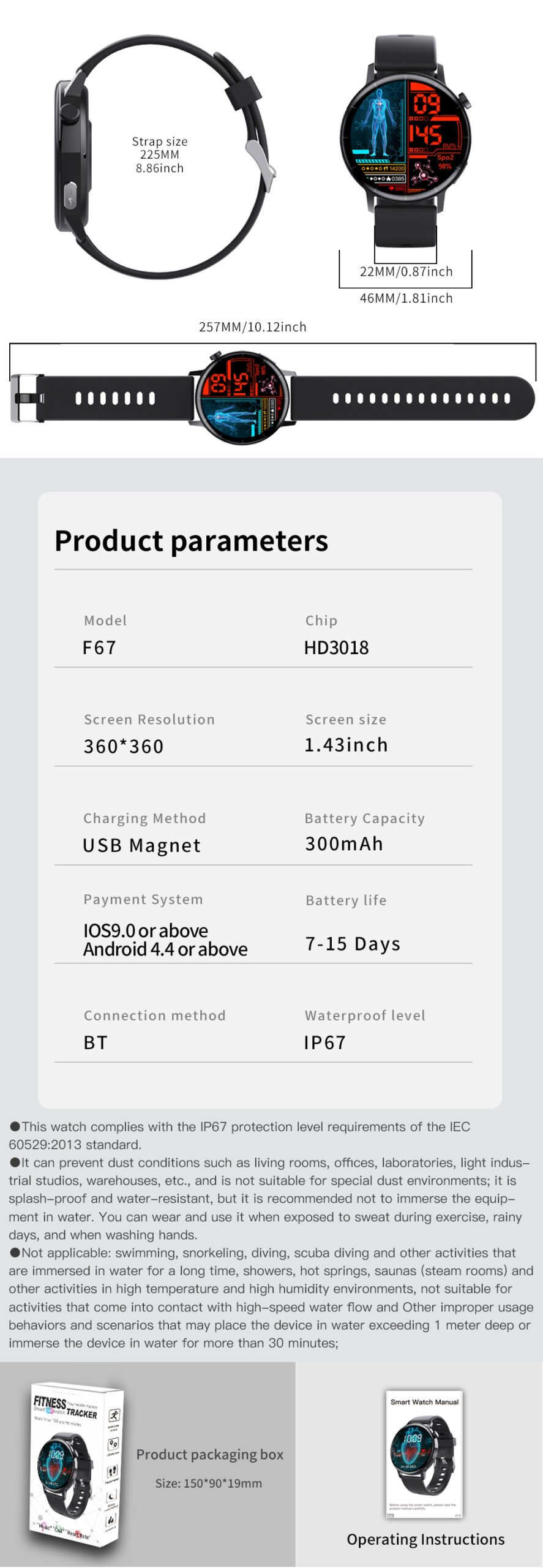This screenshot has height=1568, width=543.
Task: Click the 22MM/0.87inch strap width label
Action: tap(406, 271)
